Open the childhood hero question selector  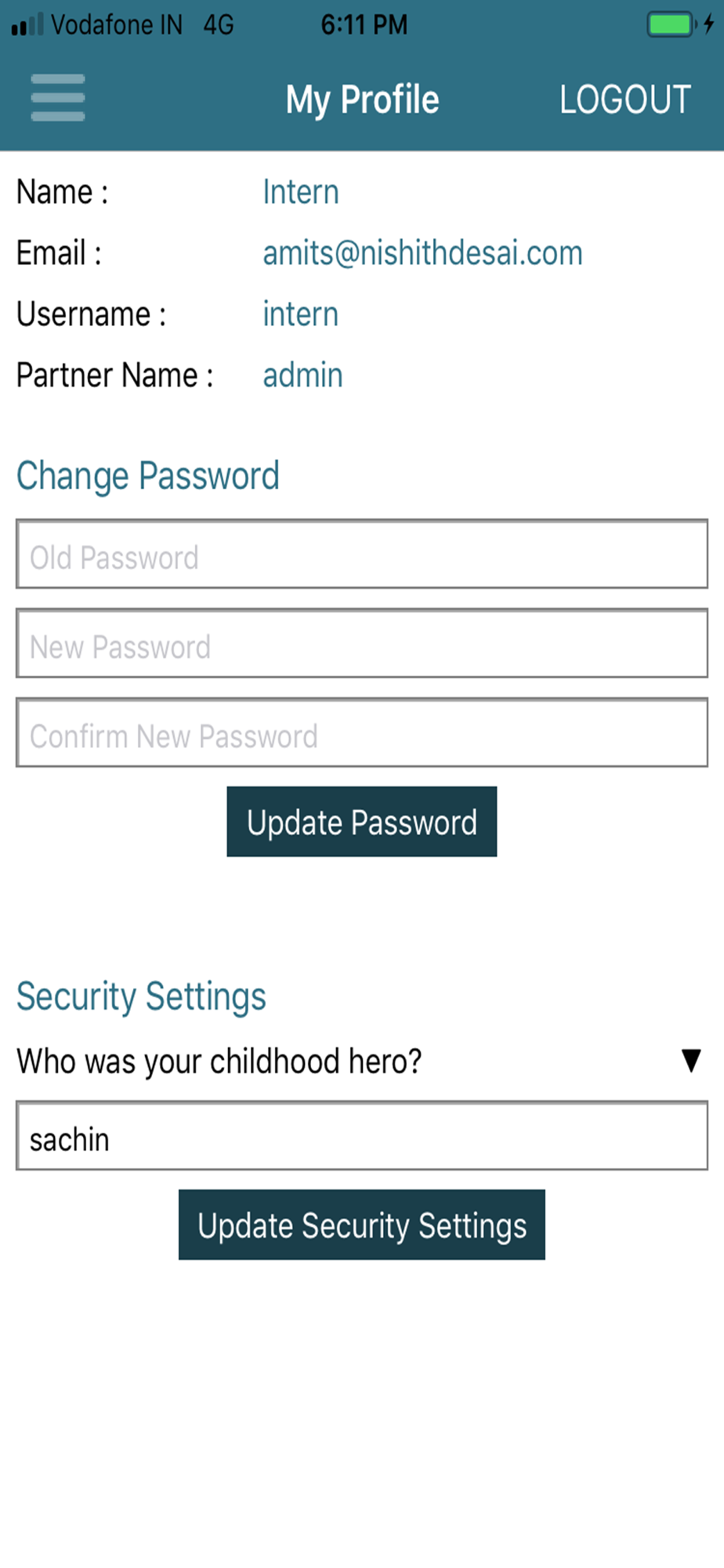219,1062
